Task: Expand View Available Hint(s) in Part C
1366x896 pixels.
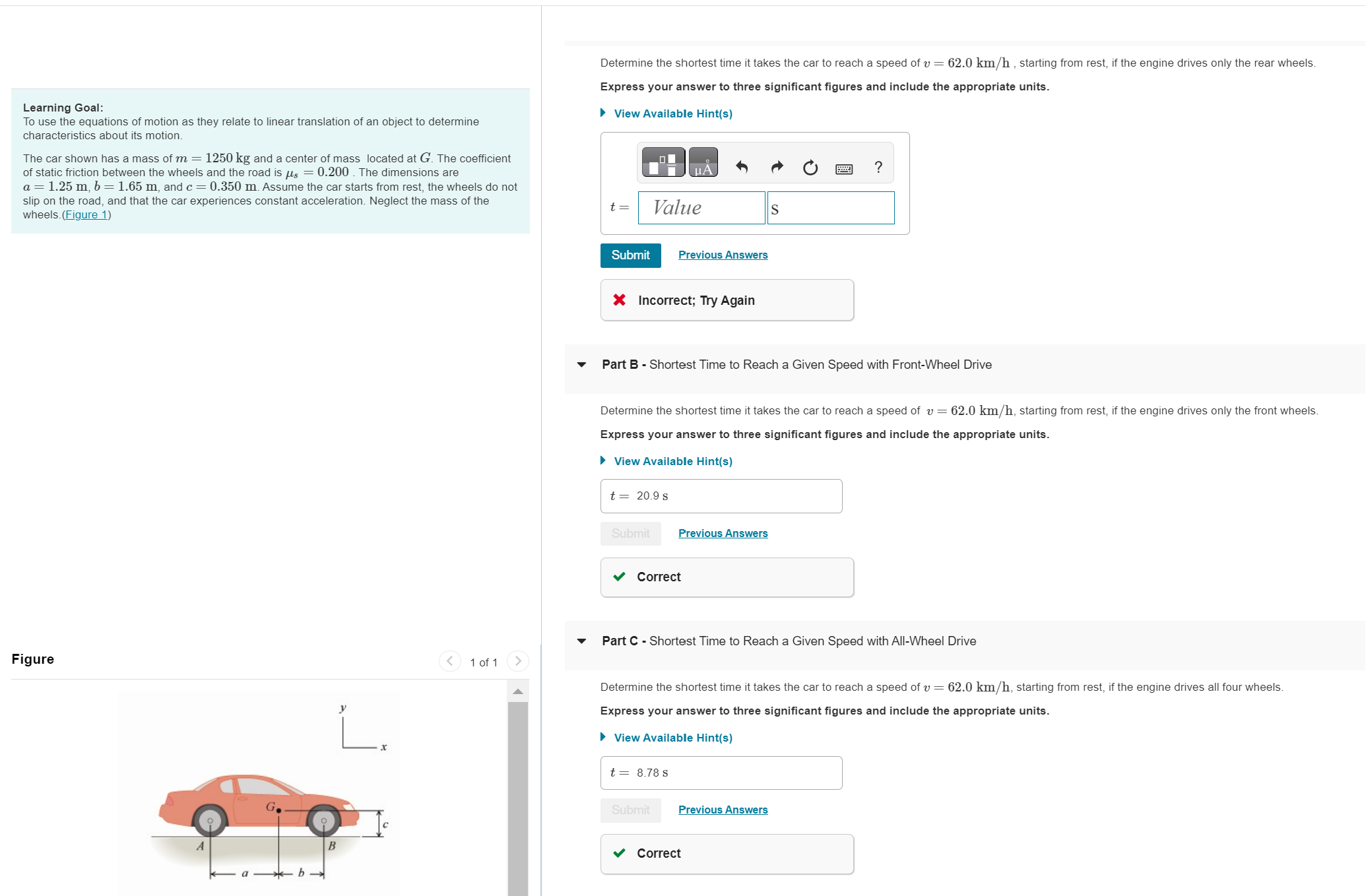Action: coord(672,738)
